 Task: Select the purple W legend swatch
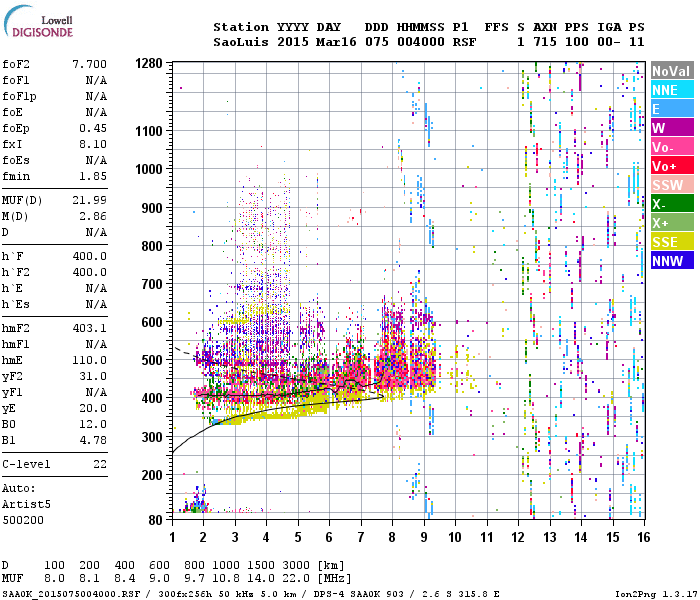point(672,128)
